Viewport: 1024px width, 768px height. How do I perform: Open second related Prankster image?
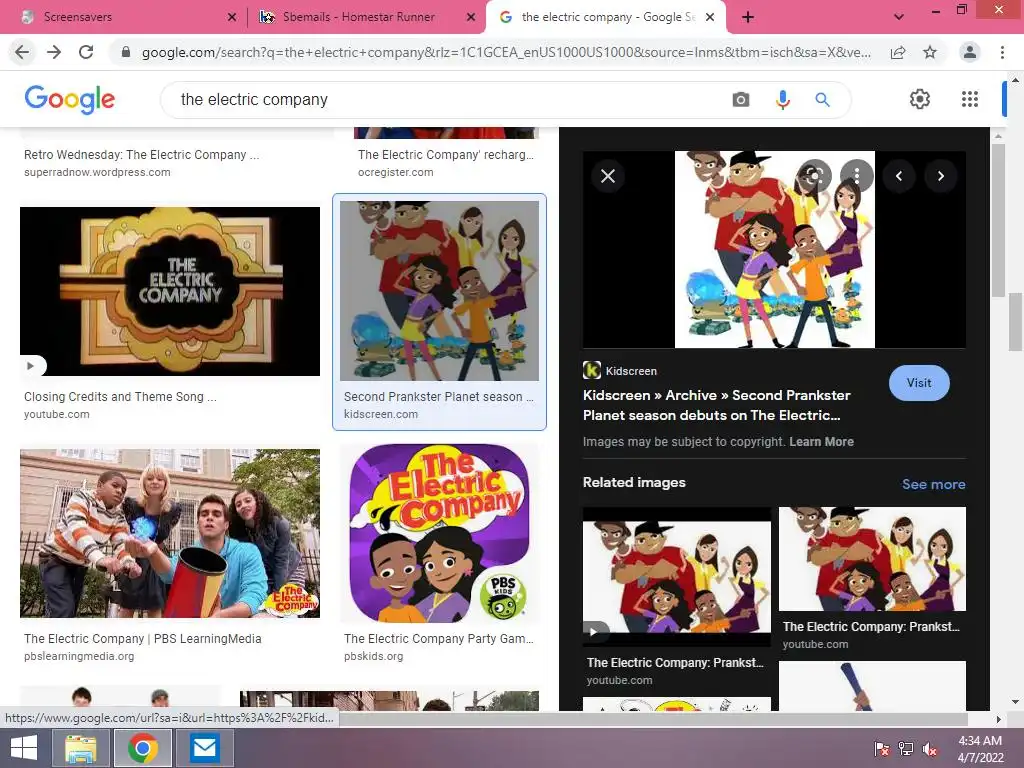click(872, 559)
